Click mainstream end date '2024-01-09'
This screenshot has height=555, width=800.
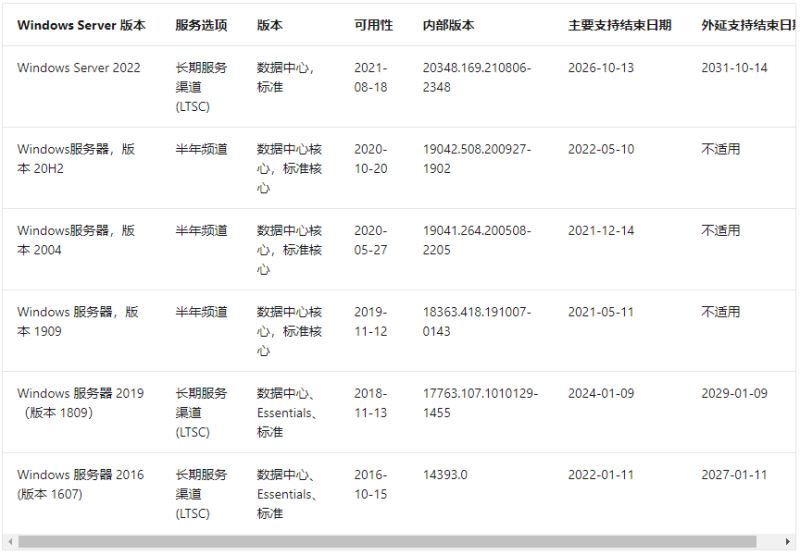[601, 393]
